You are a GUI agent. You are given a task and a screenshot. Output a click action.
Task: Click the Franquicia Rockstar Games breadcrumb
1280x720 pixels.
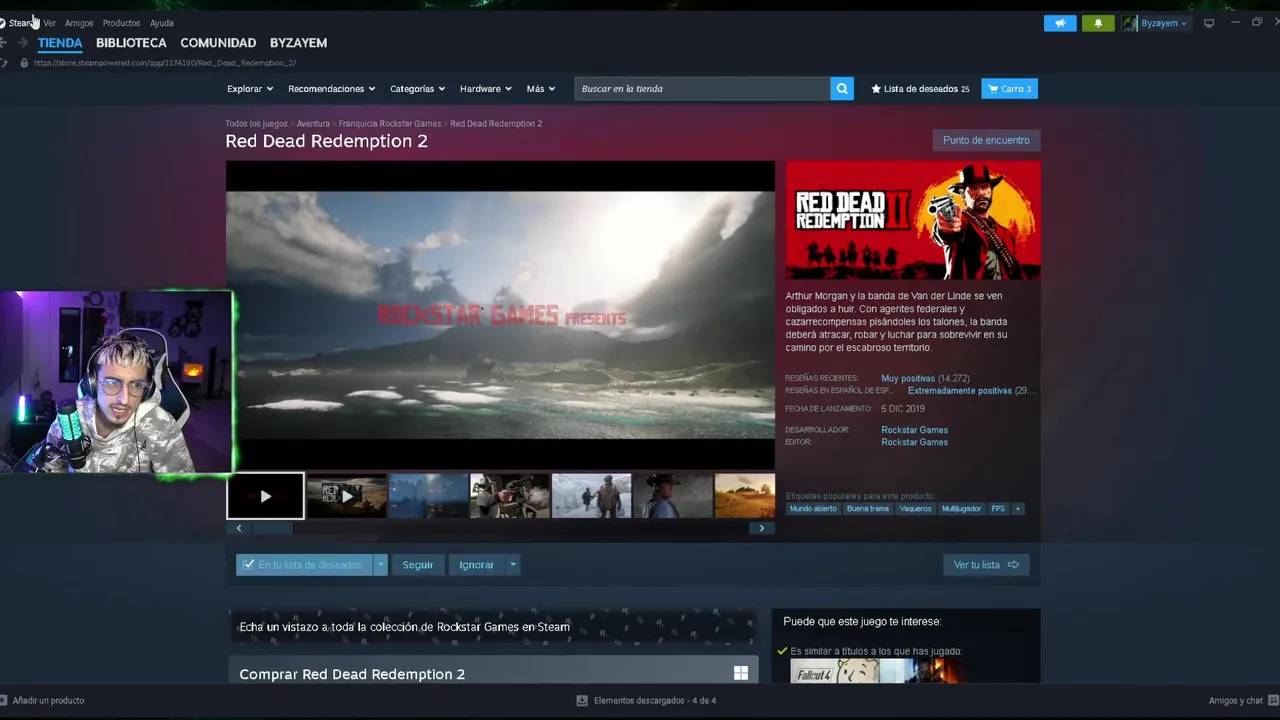390,124
